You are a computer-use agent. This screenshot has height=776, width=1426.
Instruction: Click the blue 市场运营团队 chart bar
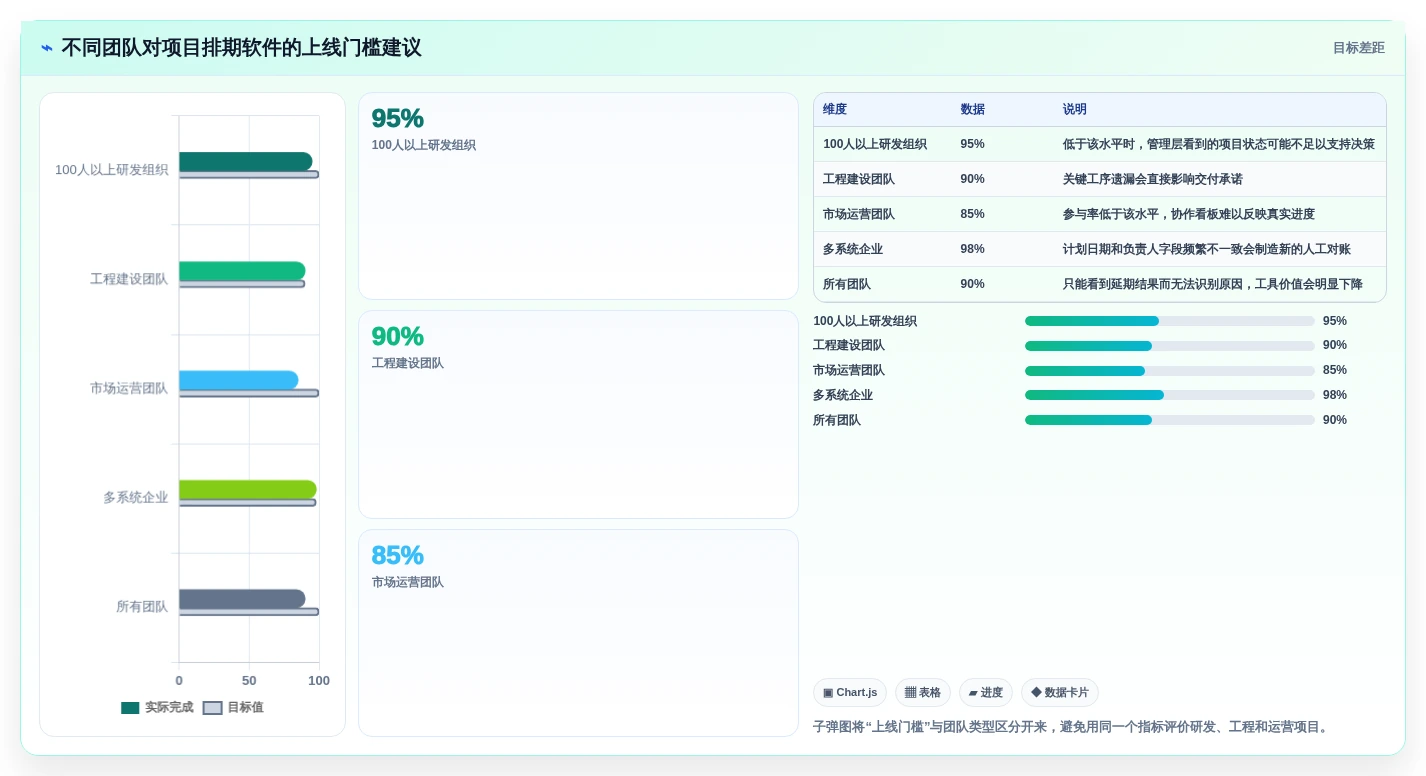click(239, 380)
